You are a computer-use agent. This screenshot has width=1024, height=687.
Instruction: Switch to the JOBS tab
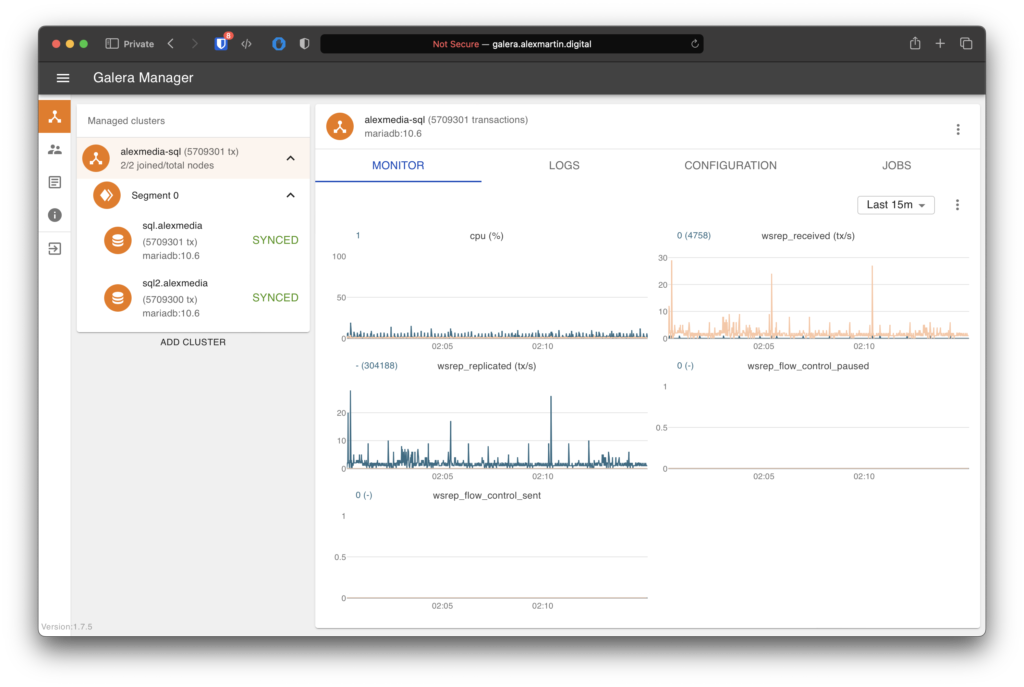click(x=896, y=165)
